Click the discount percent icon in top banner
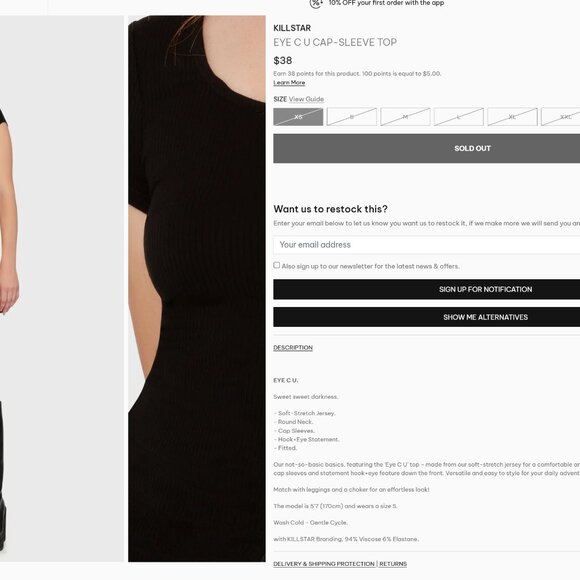The image size is (580, 580). pyautogui.click(x=316, y=3)
